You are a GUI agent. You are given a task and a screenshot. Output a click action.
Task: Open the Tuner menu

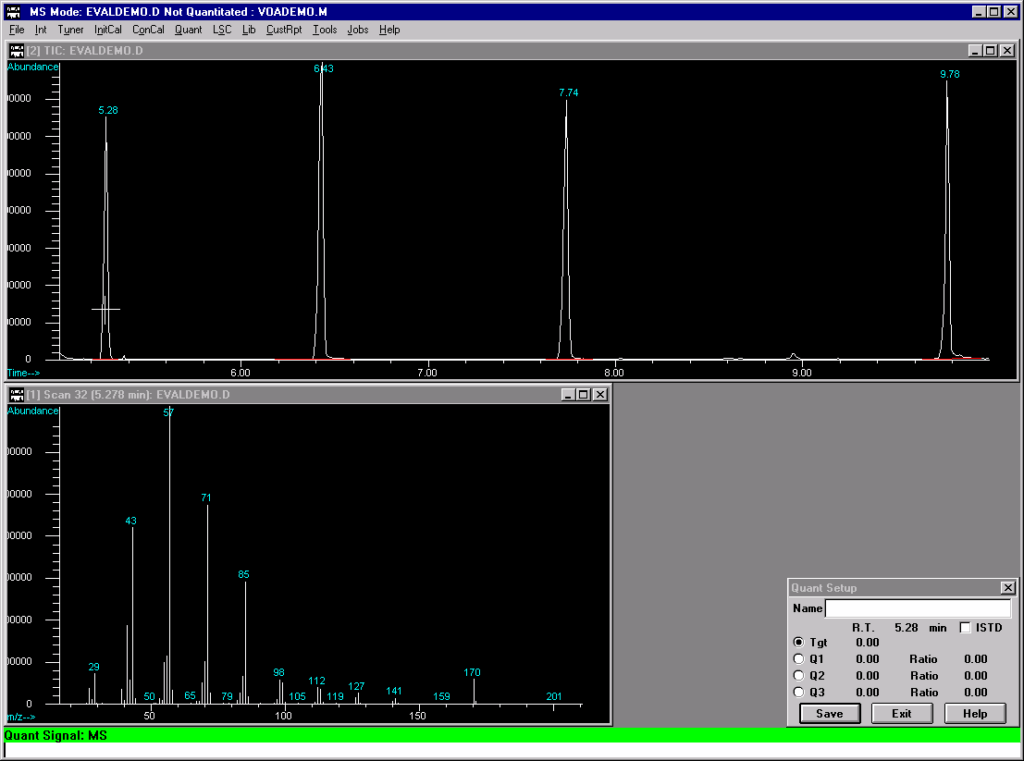coord(69,30)
